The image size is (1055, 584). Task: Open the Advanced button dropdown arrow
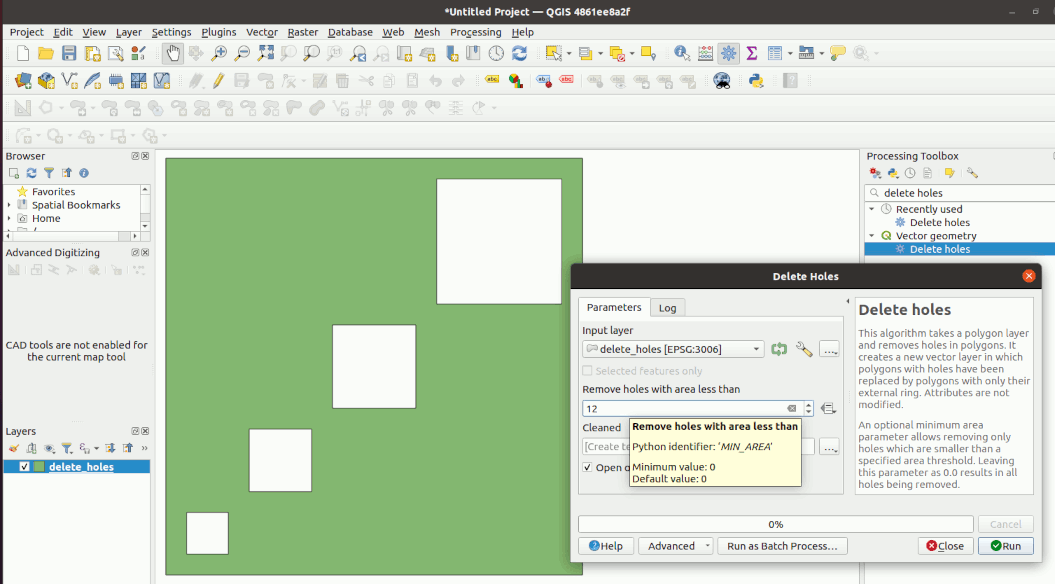click(707, 546)
